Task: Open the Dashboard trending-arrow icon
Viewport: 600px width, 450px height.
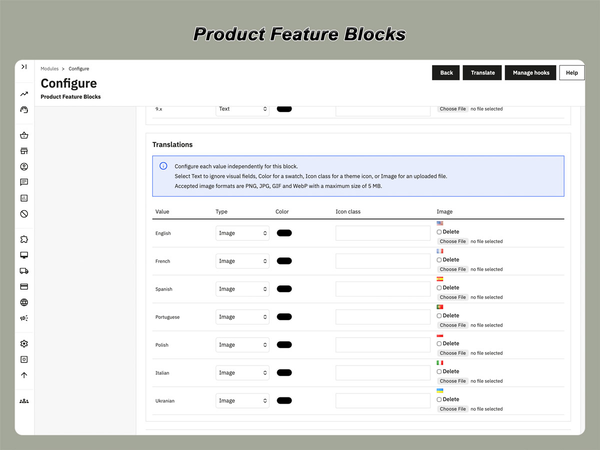Action: tap(24, 94)
